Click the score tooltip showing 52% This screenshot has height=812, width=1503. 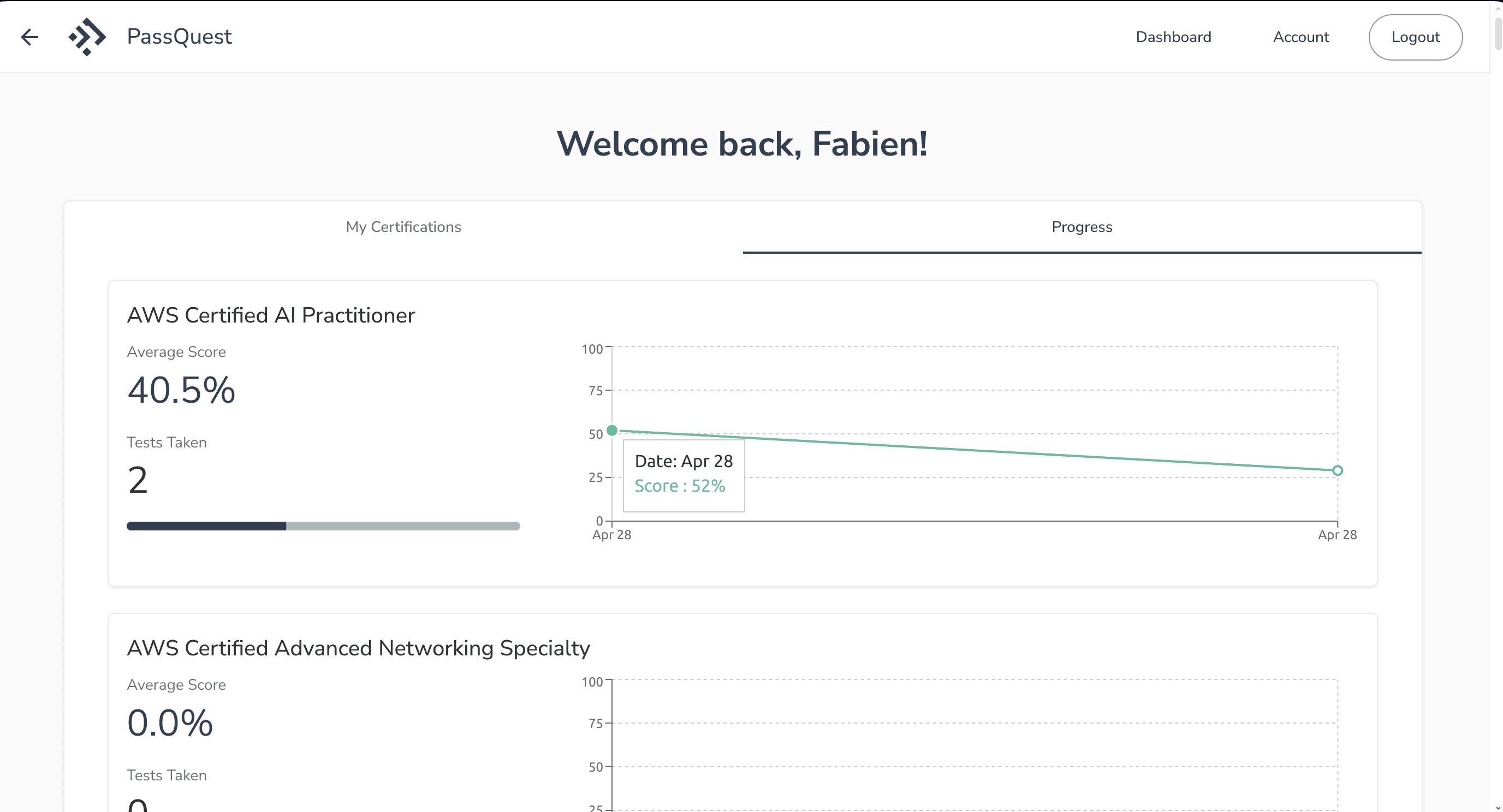tap(683, 475)
